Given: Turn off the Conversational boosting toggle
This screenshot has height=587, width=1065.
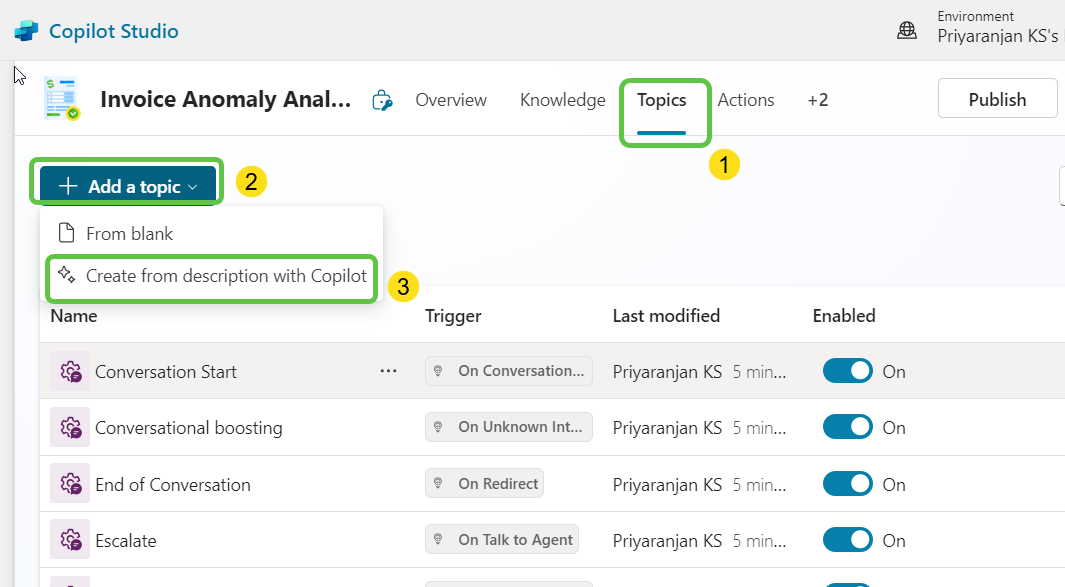Looking at the screenshot, I should point(847,428).
